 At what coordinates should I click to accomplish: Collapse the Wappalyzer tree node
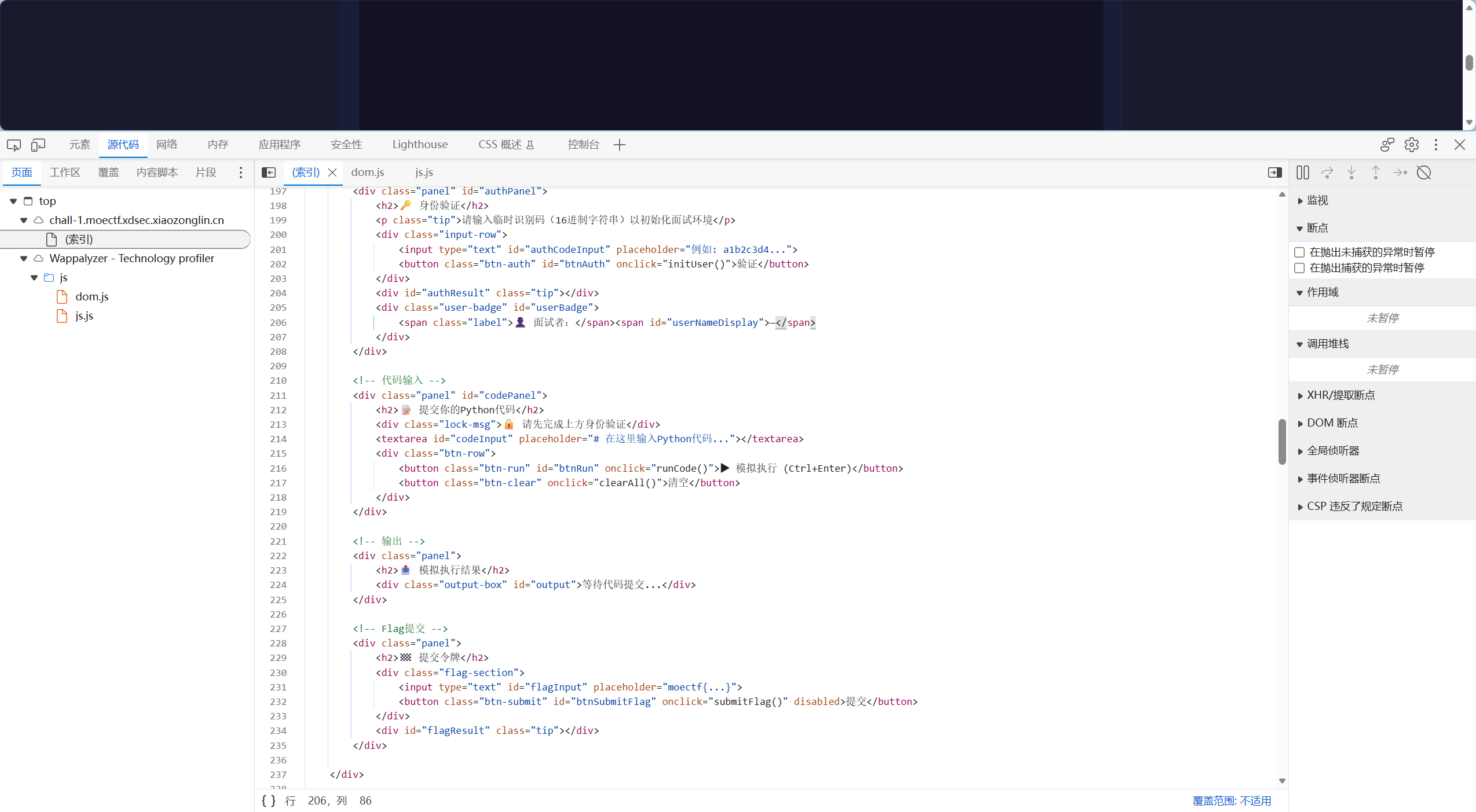pos(24,259)
